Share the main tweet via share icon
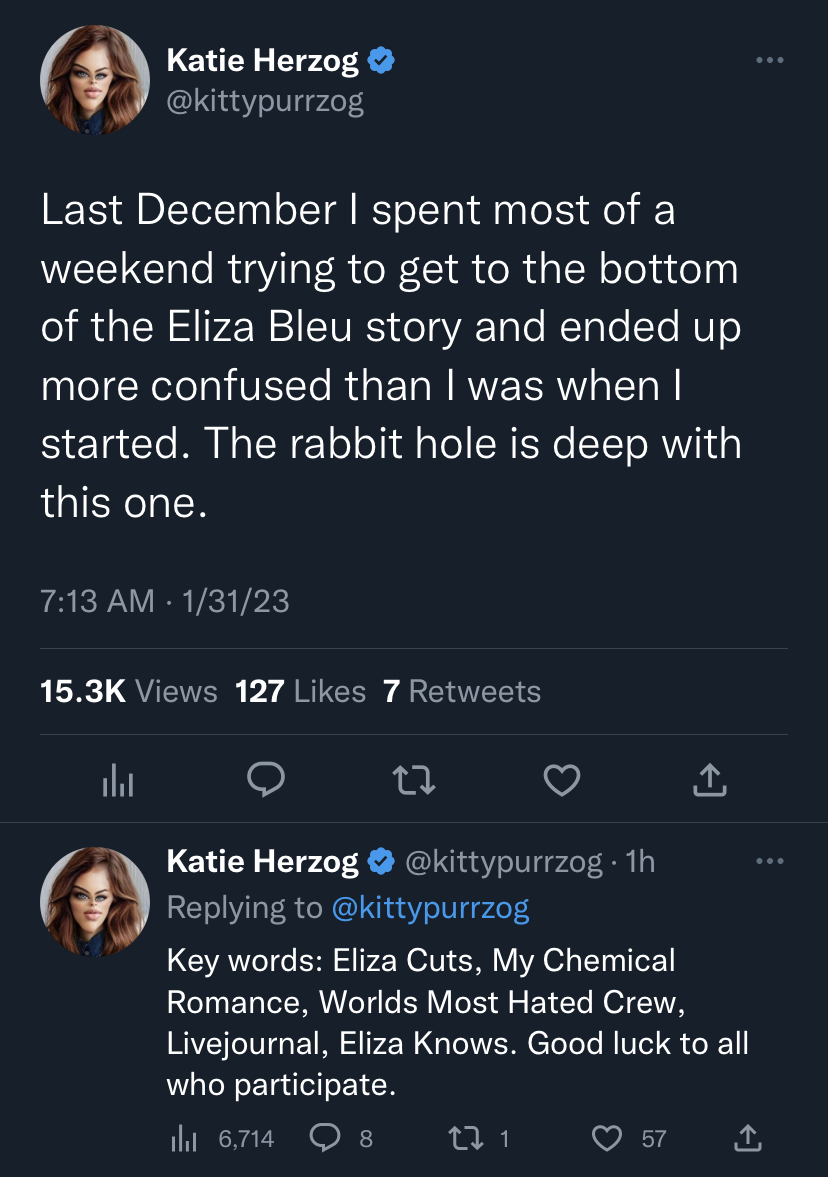Viewport: 828px width, 1177px height. (x=710, y=780)
